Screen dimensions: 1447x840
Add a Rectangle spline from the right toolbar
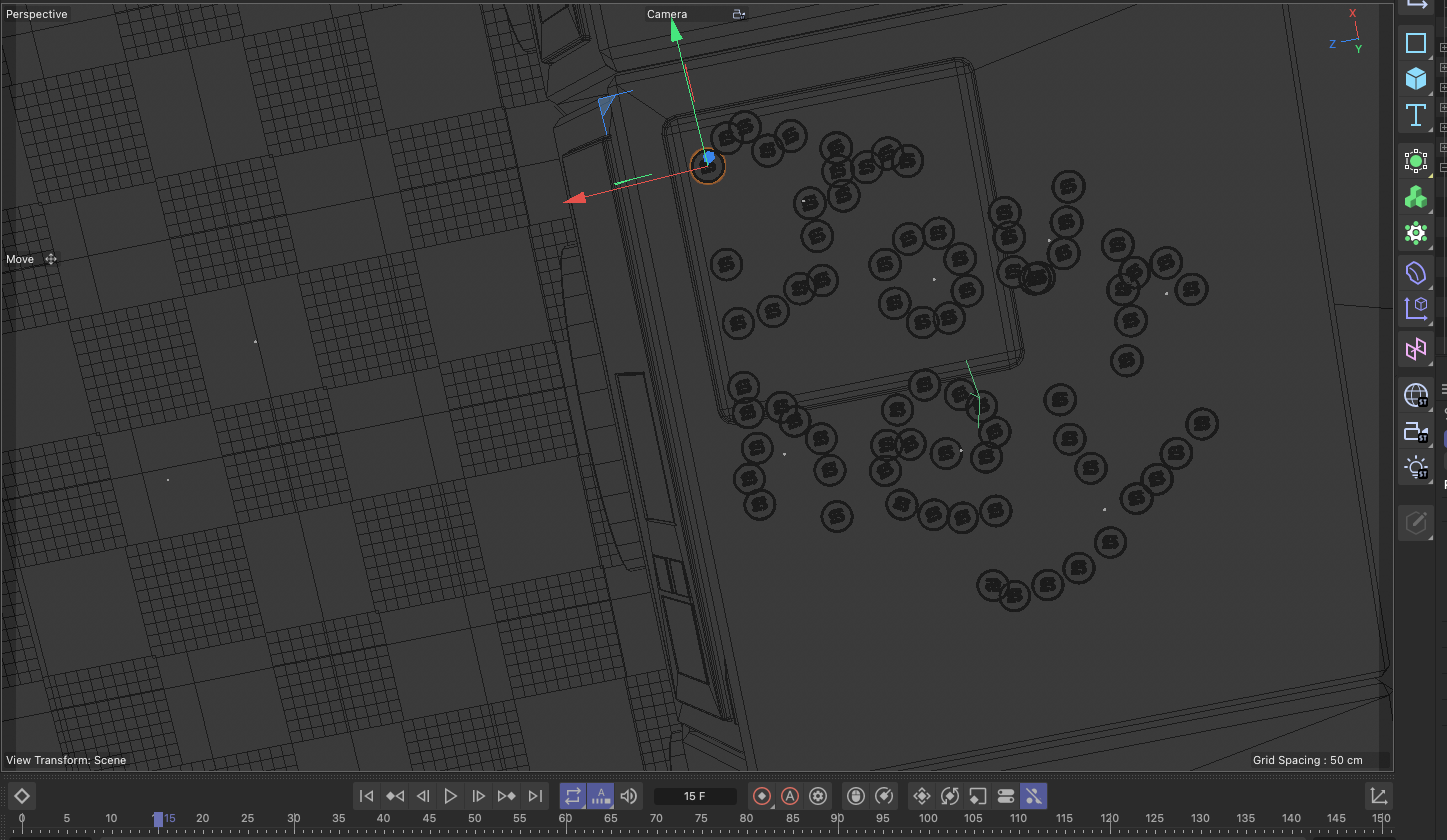[1416, 43]
